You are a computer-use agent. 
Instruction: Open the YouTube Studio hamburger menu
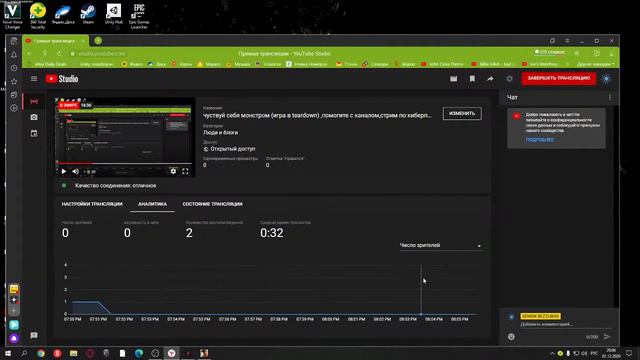pos(34,78)
